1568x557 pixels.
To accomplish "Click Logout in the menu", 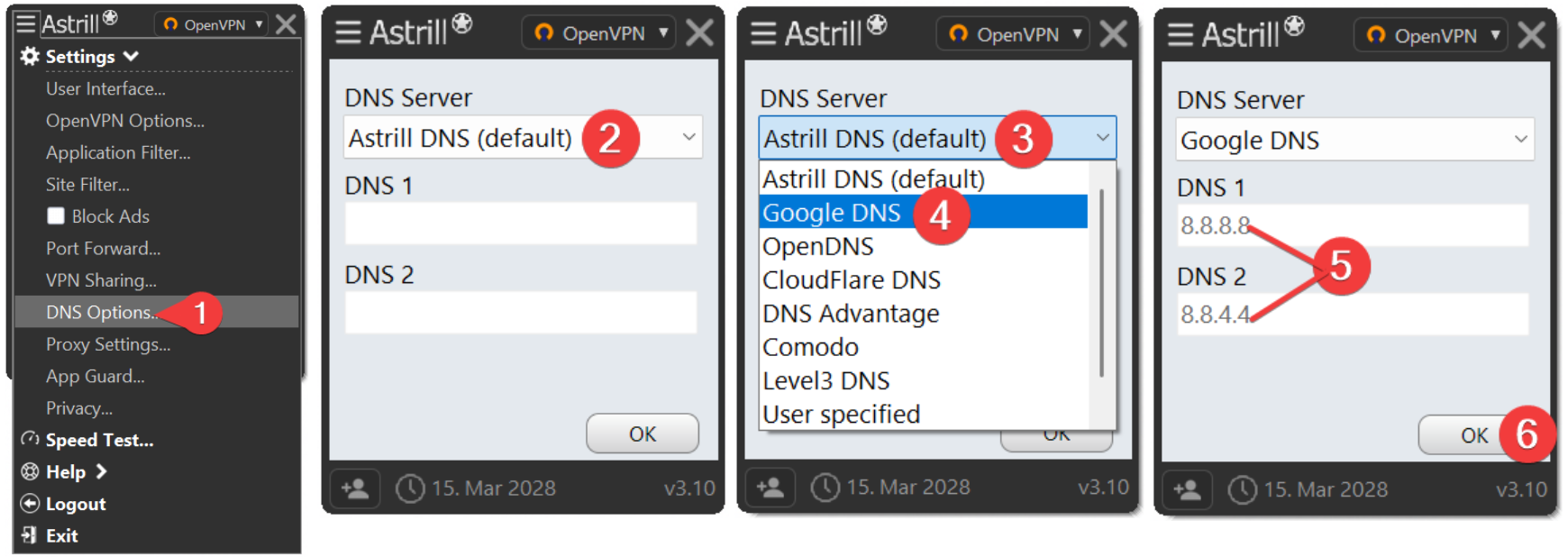I will point(76,504).
